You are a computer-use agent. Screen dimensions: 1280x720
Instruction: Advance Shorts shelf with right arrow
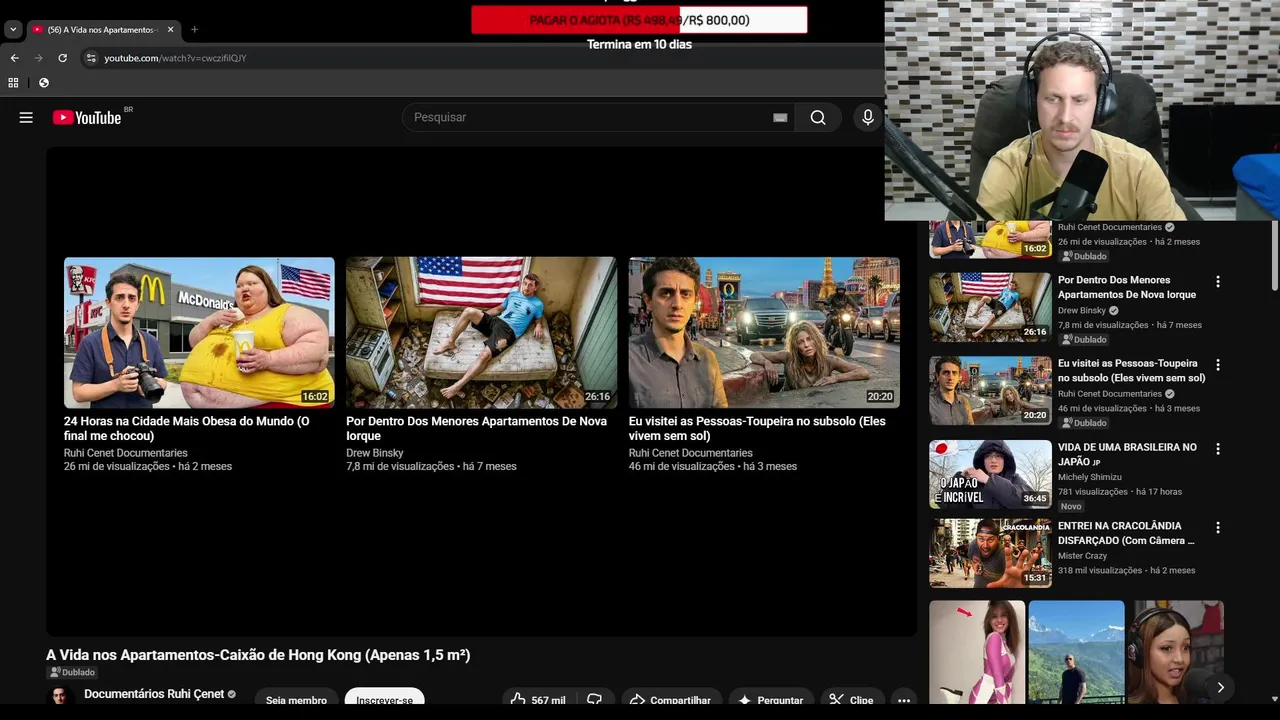point(1220,687)
